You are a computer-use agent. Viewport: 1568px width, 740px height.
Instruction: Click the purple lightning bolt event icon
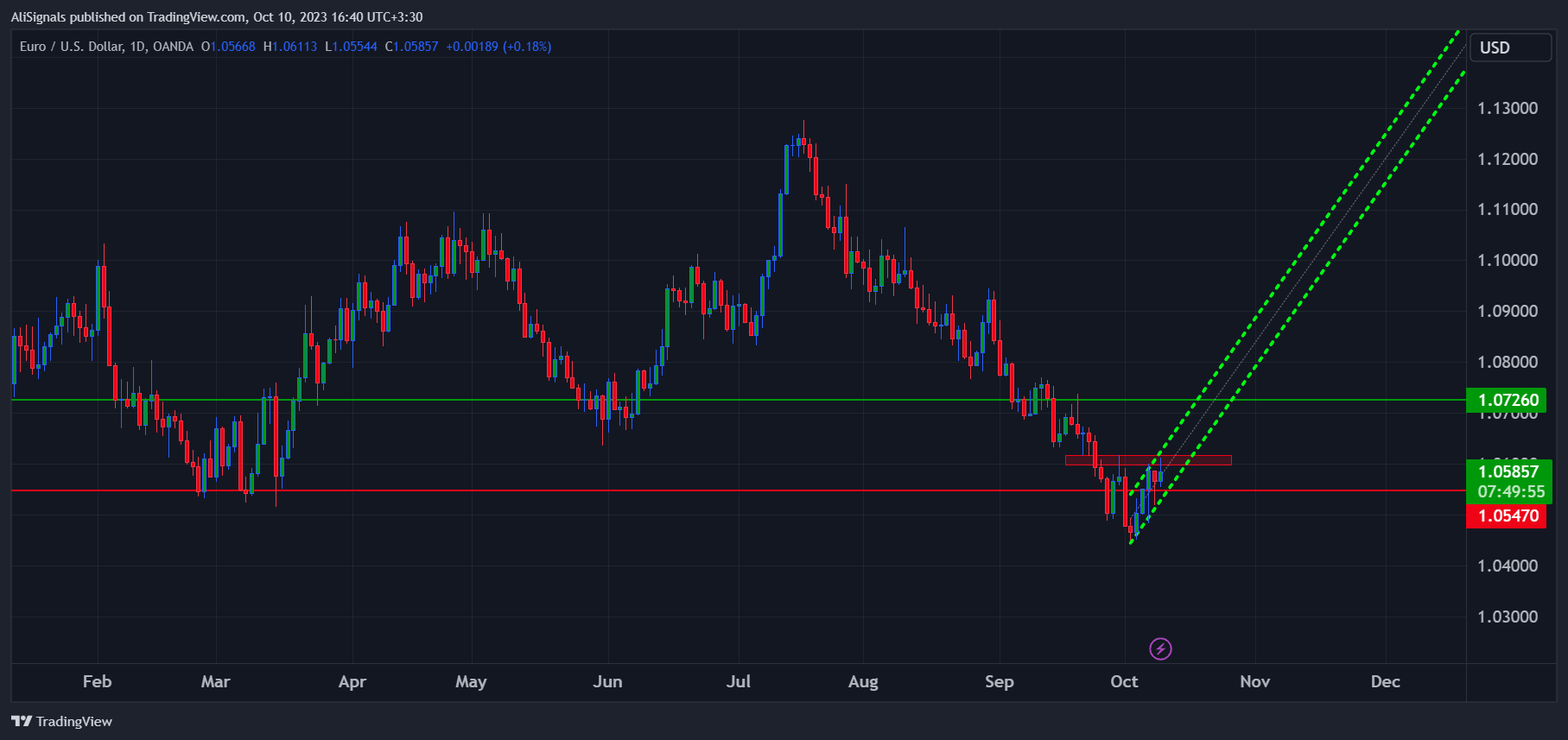point(1160,648)
